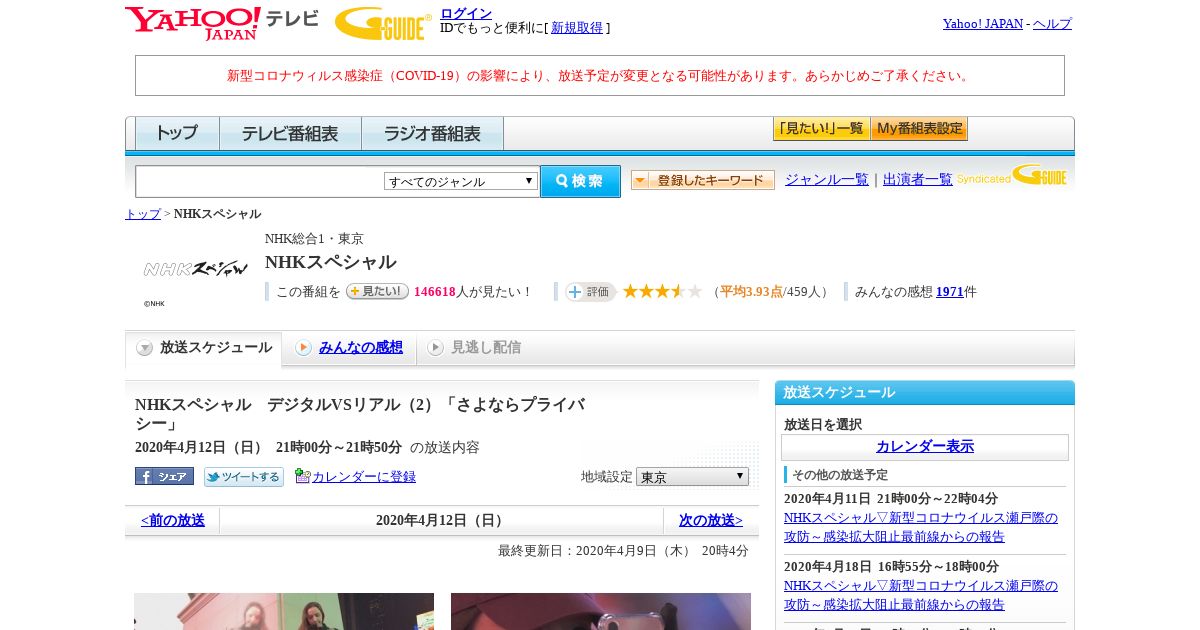Open the April 18 NHKスペシャル schedule link
Screen dimensions: 1200x630
[921, 595]
